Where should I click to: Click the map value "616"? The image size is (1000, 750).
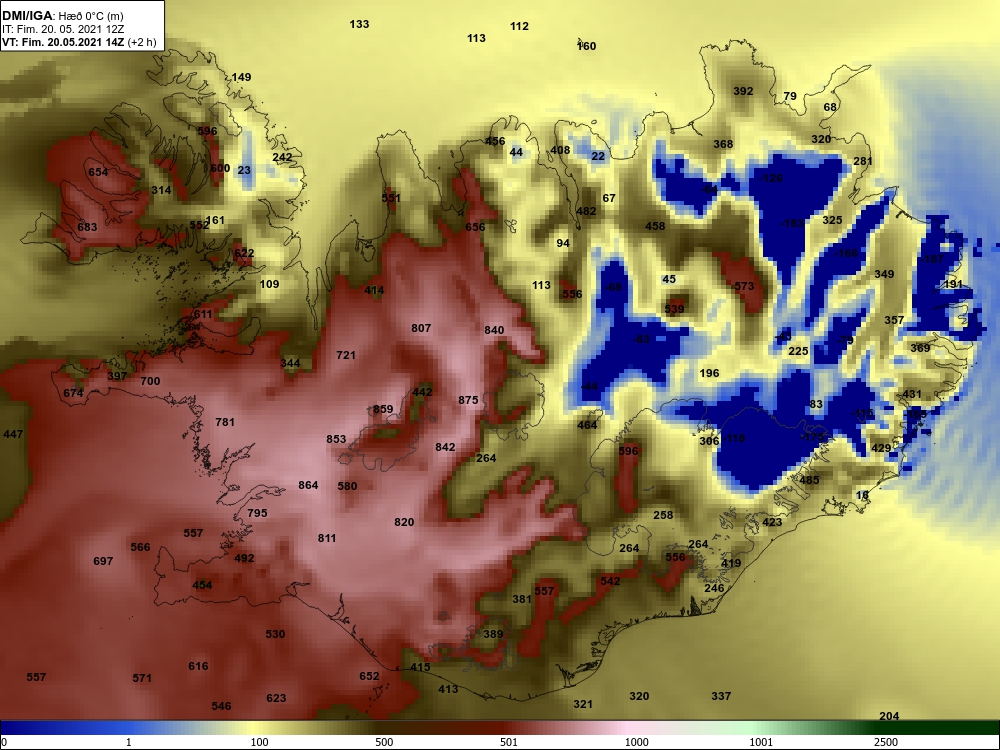(x=198, y=666)
